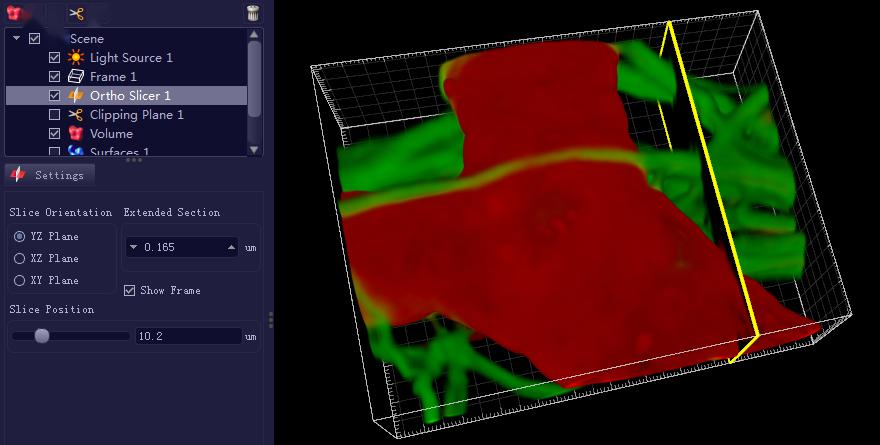This screenshot has height=445, width=880.
Task: Click the Slice Position value field 10.2
Action: point(189,336)
